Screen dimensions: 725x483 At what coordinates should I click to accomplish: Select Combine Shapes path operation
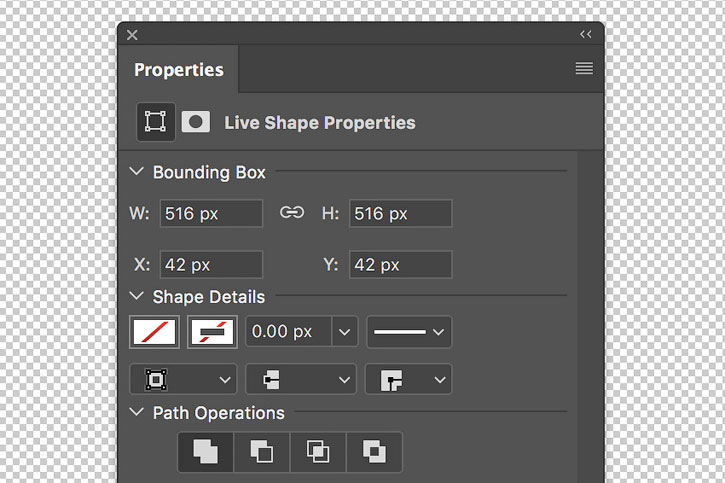206,452
